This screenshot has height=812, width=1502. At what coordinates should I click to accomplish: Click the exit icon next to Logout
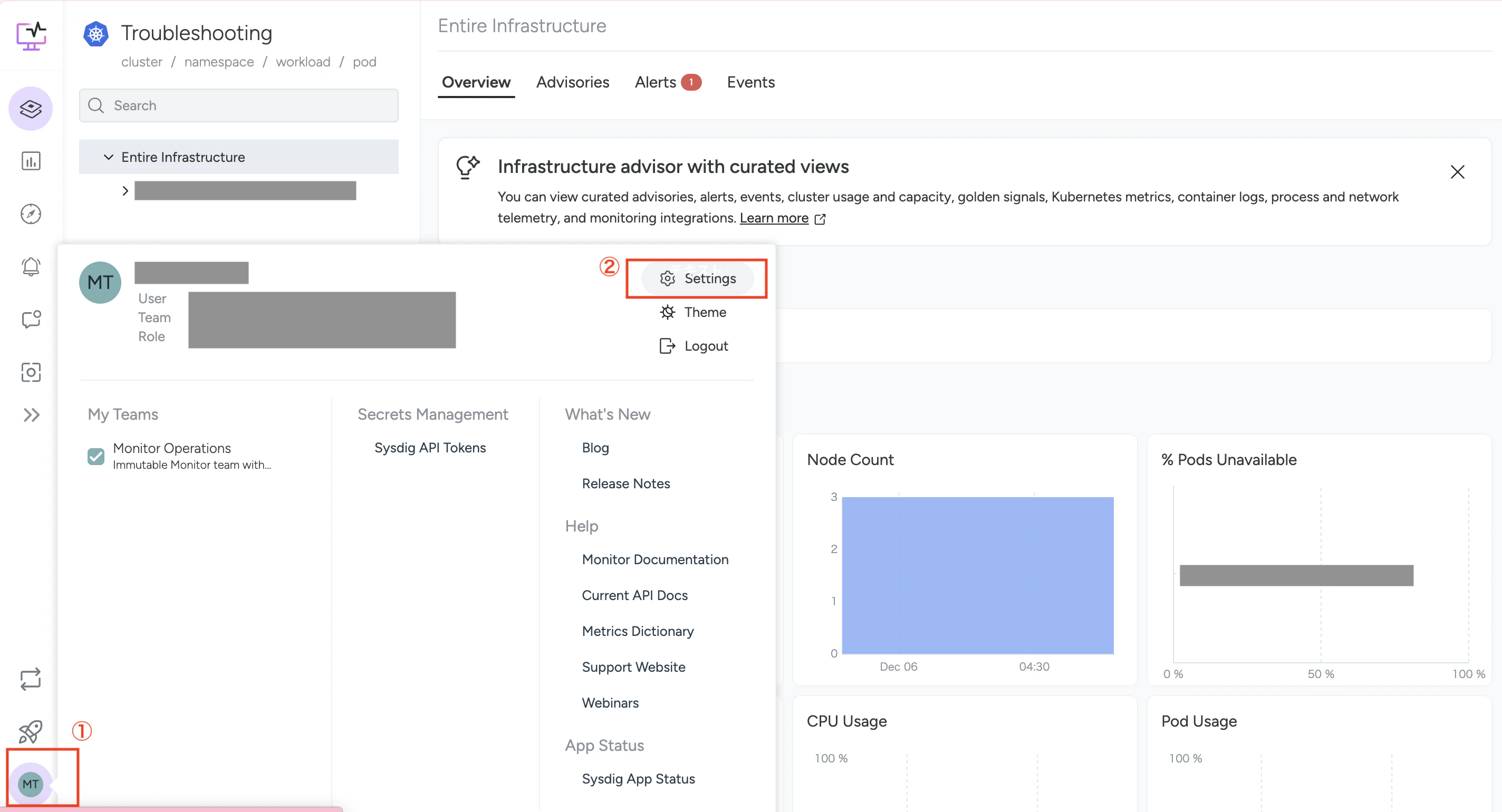click(x=668, y=346)
